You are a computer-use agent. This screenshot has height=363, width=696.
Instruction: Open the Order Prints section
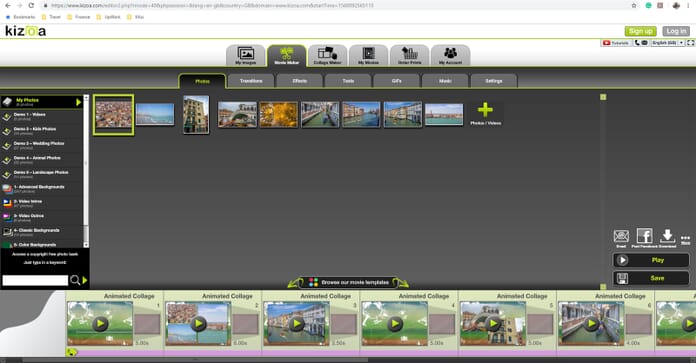point(409,55)
